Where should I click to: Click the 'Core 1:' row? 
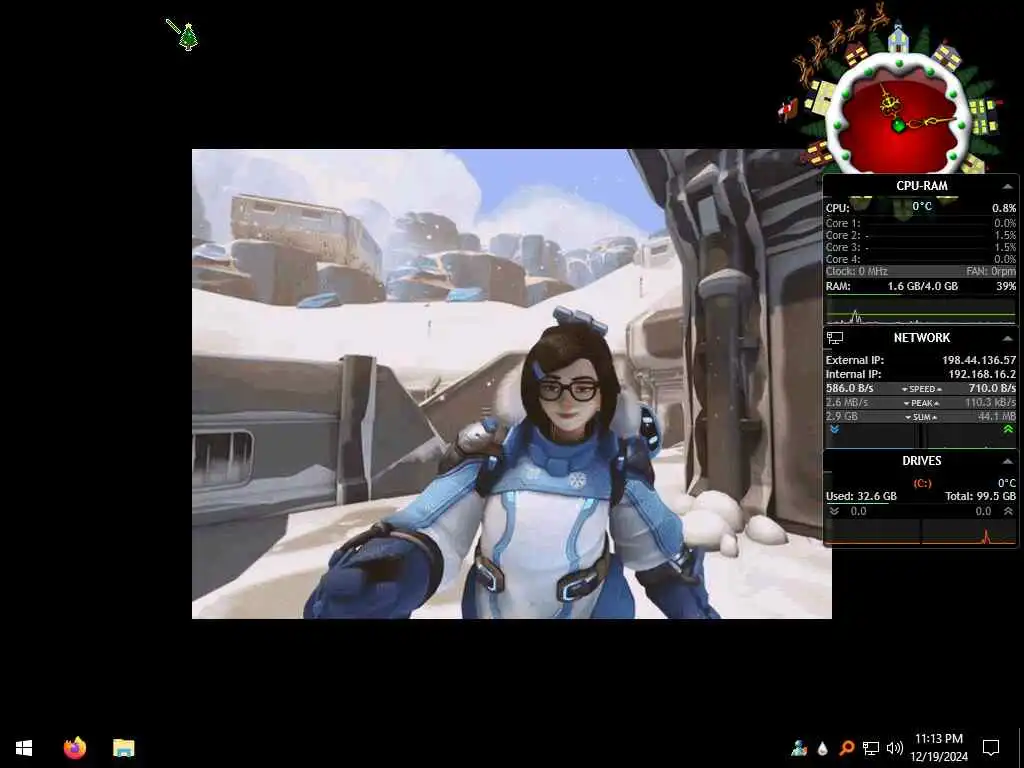click(921, 223)
